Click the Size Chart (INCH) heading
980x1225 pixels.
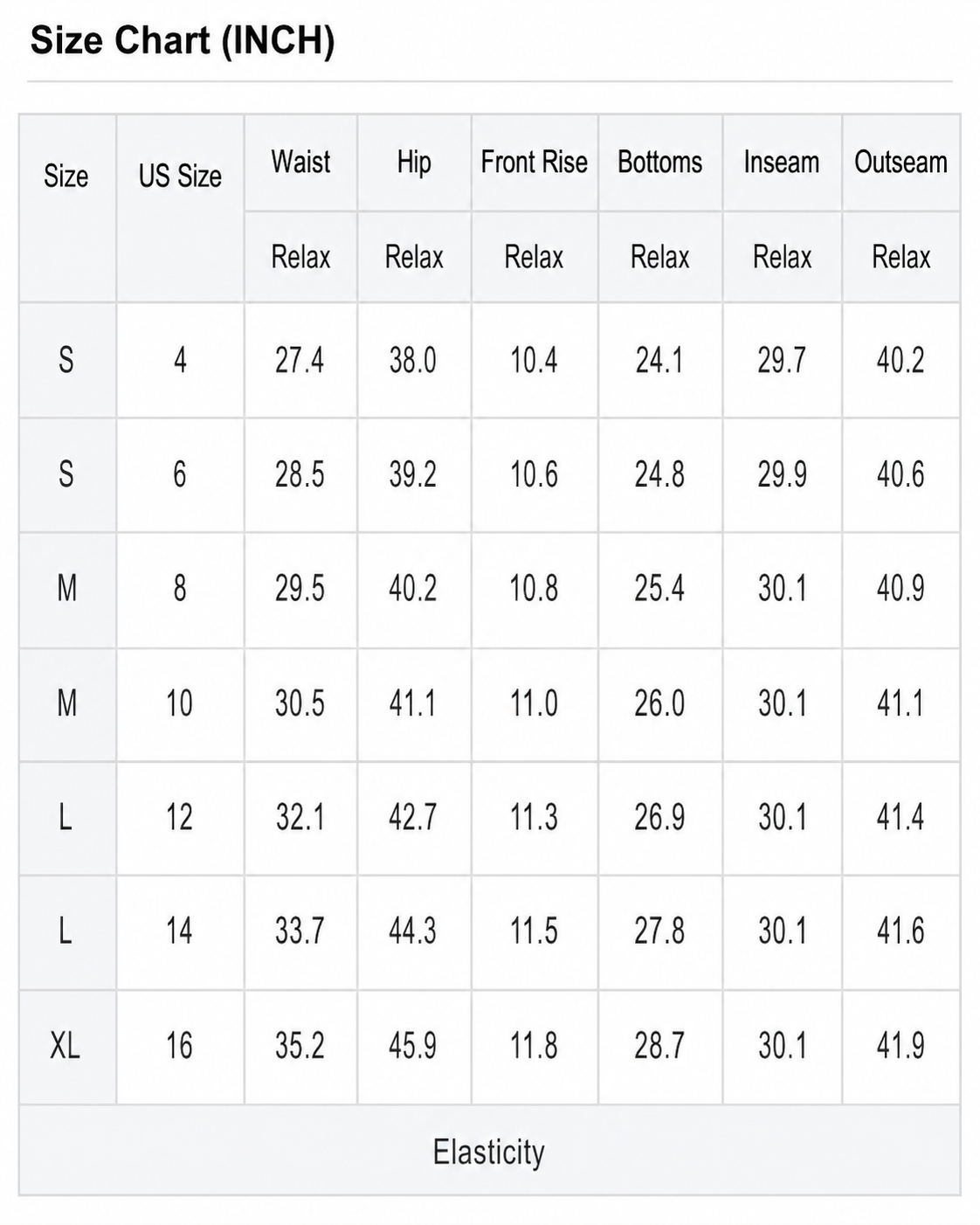click(182, 41)
